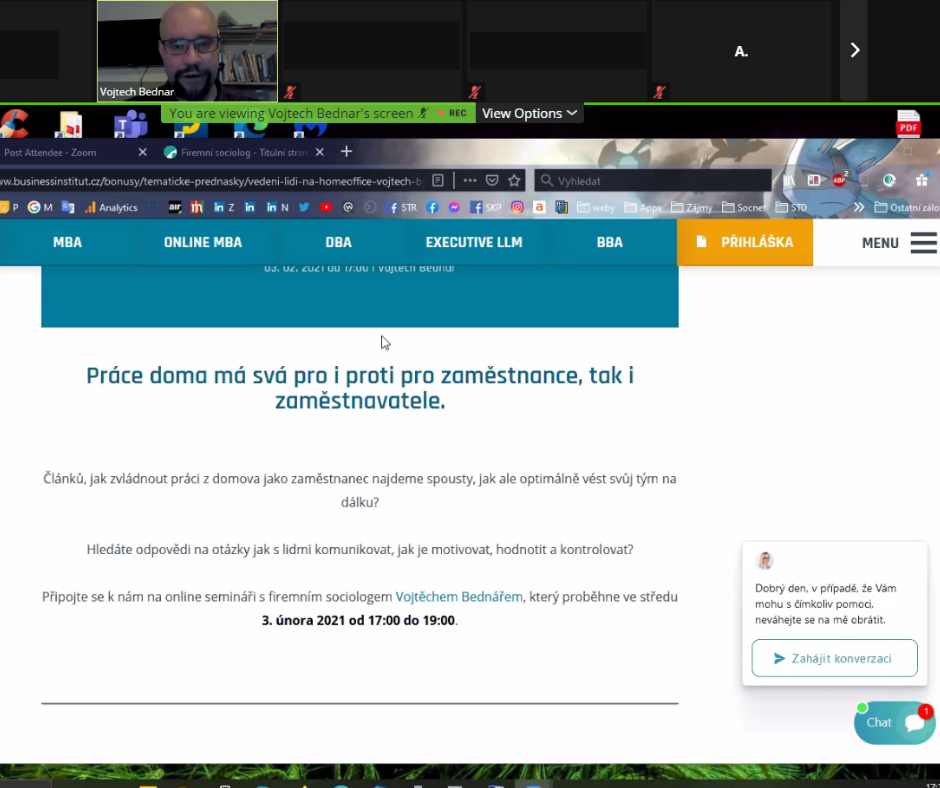Screen dimensions: 940x788
Task: Expand the View Options dropdown
Action: (x=529, y=113)
